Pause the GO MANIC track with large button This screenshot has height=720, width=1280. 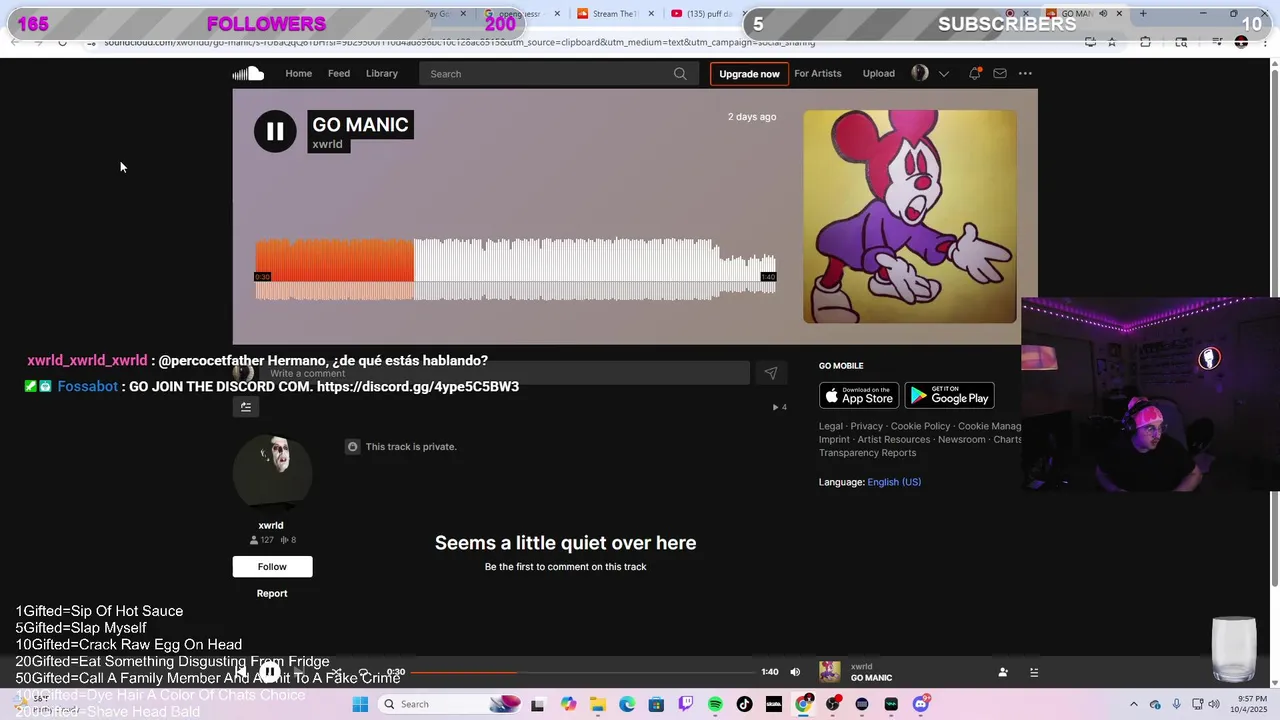[275, 131]
